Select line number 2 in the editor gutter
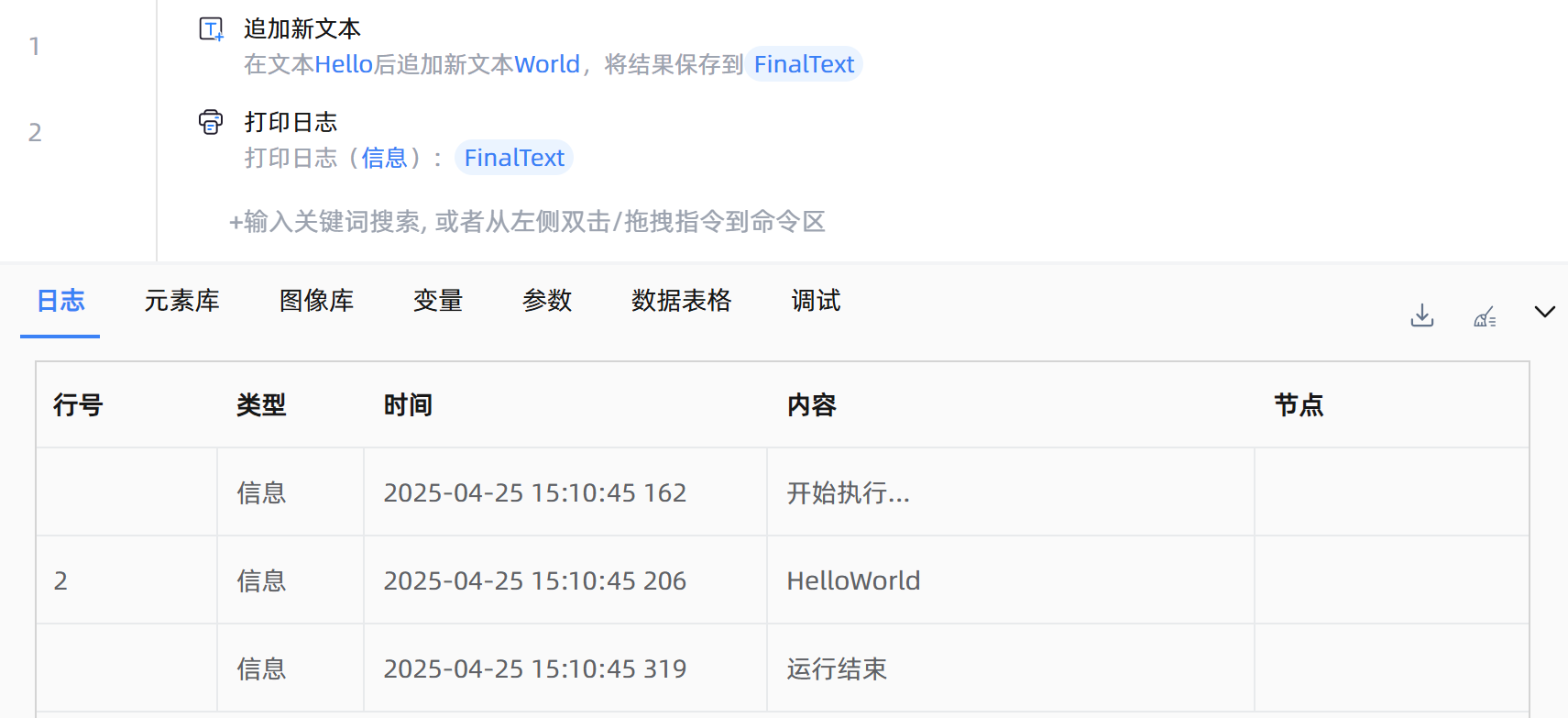This screenshot has height=718, width=1568. pyautogui.click(x=35, y=133)
